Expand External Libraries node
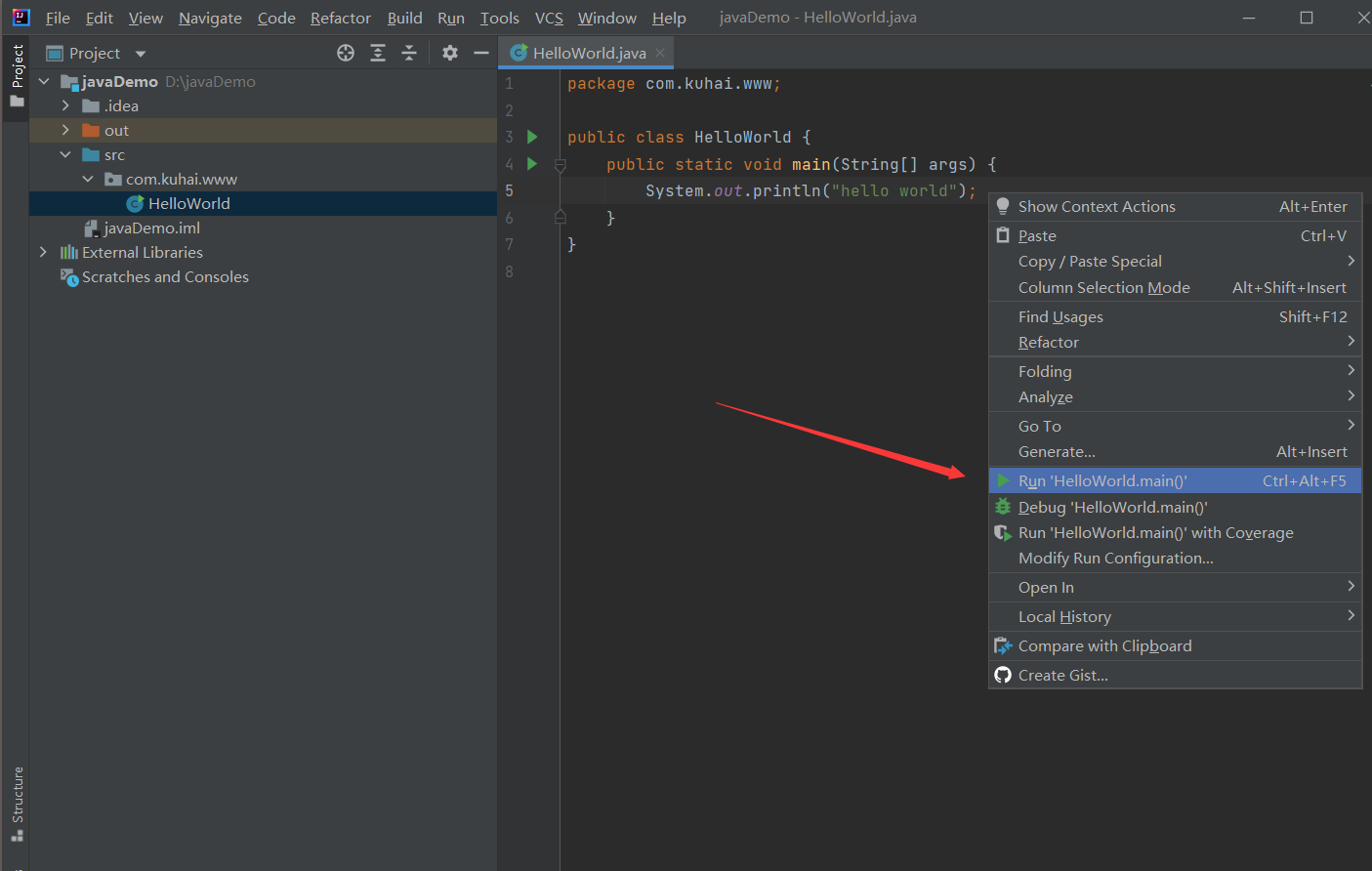The width and height of the screenshot is (1372, 871). (x=43, y=252)
